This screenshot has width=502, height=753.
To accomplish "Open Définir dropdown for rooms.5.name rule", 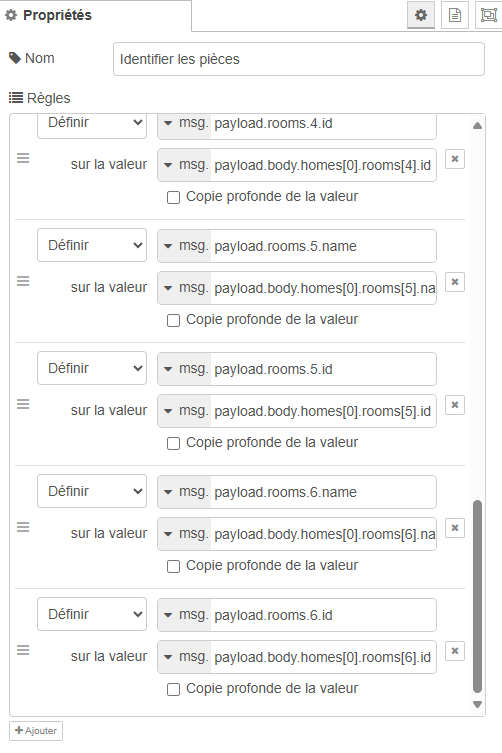I will 92,245.
